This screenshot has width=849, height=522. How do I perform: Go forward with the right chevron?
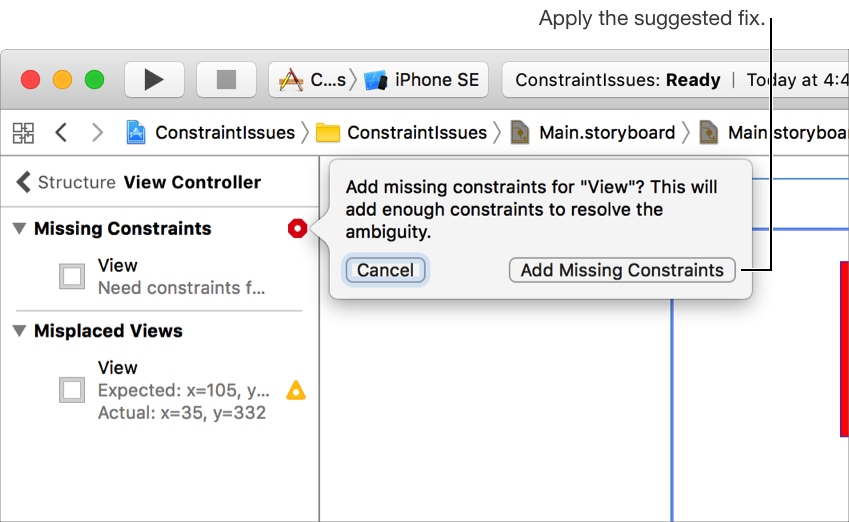97,132
